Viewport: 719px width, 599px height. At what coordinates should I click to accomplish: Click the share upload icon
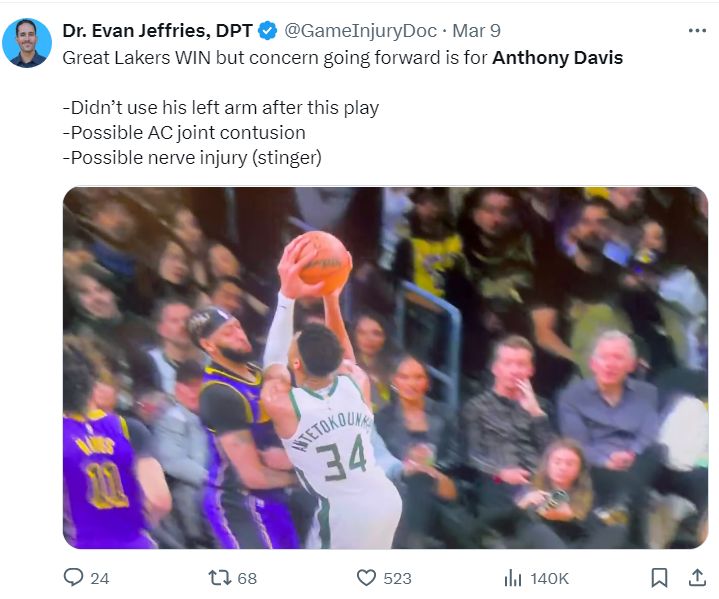click(x=697, y=577)
